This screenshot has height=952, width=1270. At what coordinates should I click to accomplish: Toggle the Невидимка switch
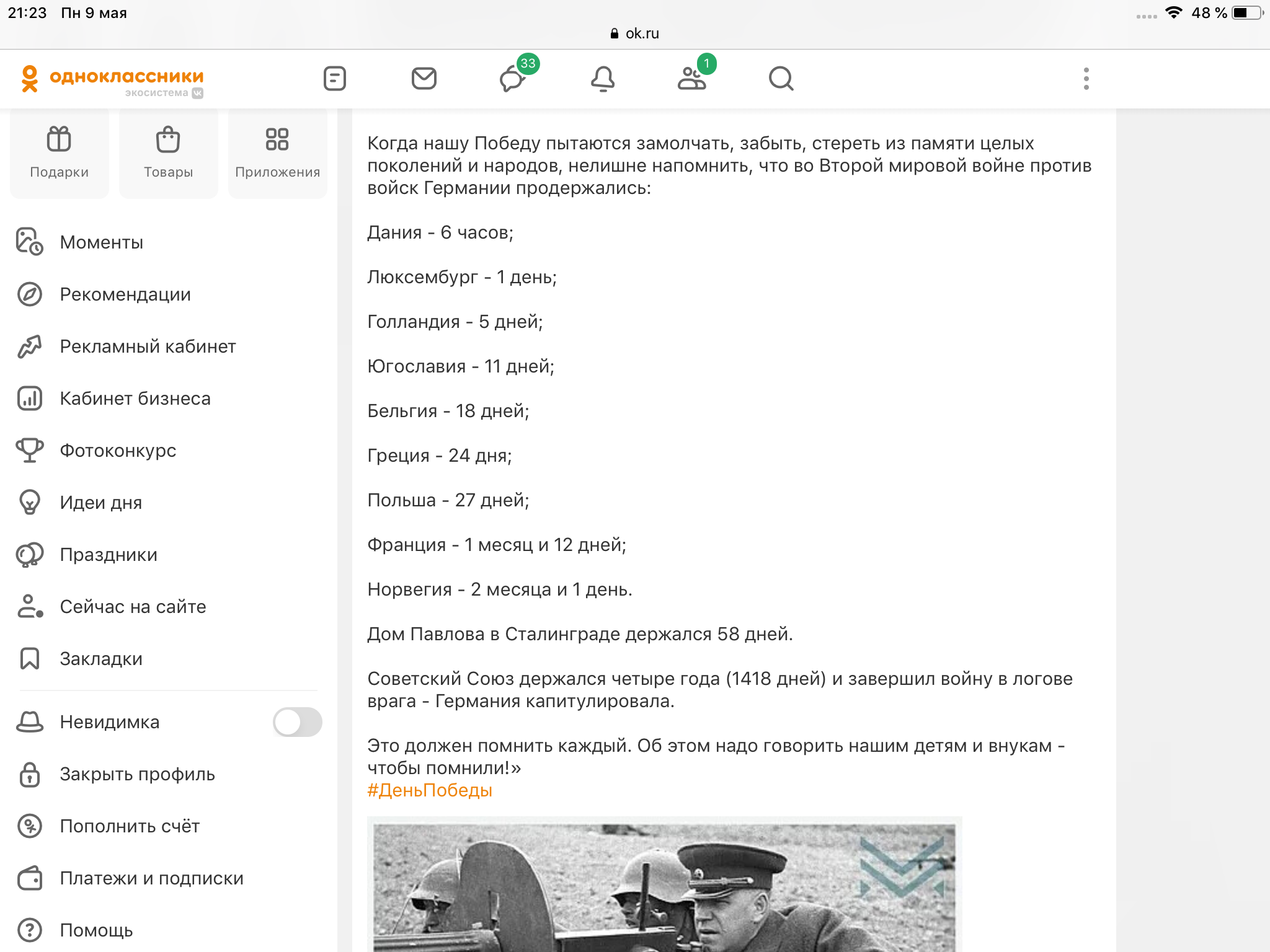coord(297,722)
